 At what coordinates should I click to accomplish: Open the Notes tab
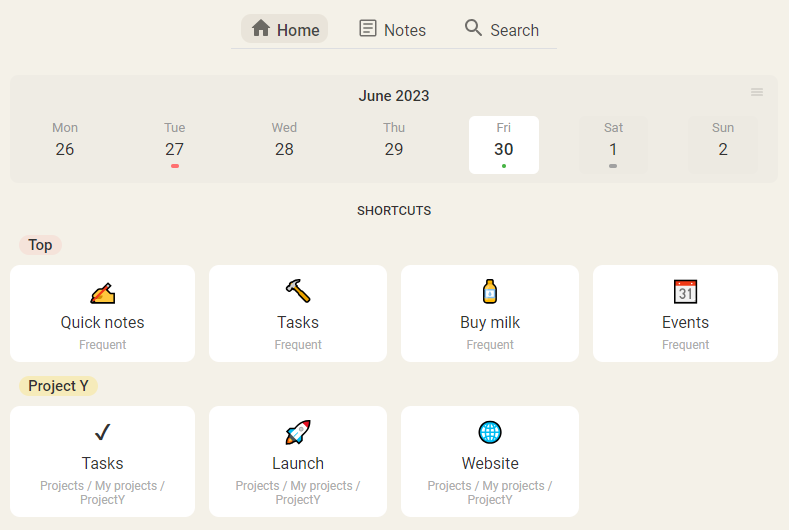[x=393, y=30]
